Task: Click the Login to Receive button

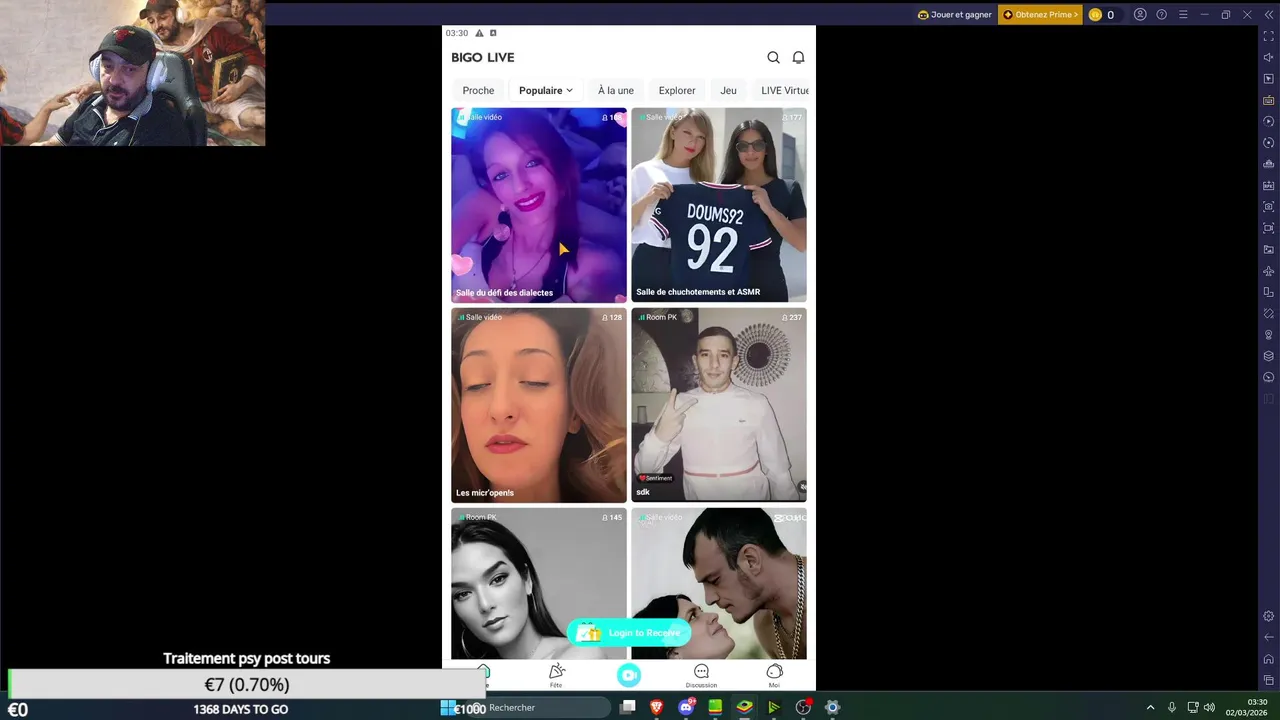Action: coord(629,633)
